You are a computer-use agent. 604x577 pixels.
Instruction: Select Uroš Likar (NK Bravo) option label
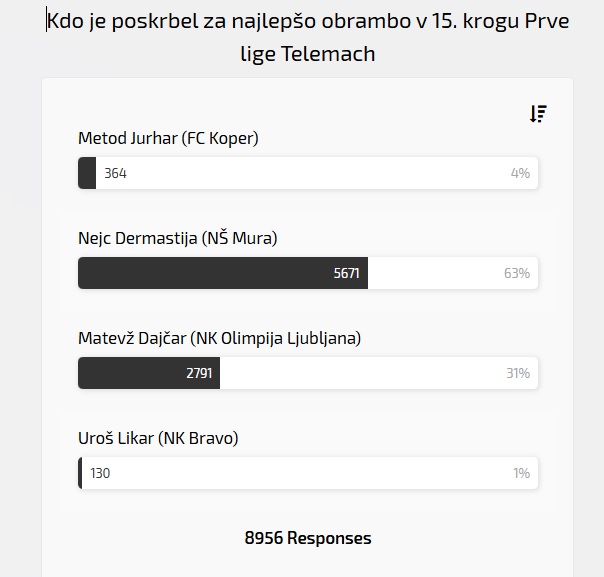(x=158, y=439)
